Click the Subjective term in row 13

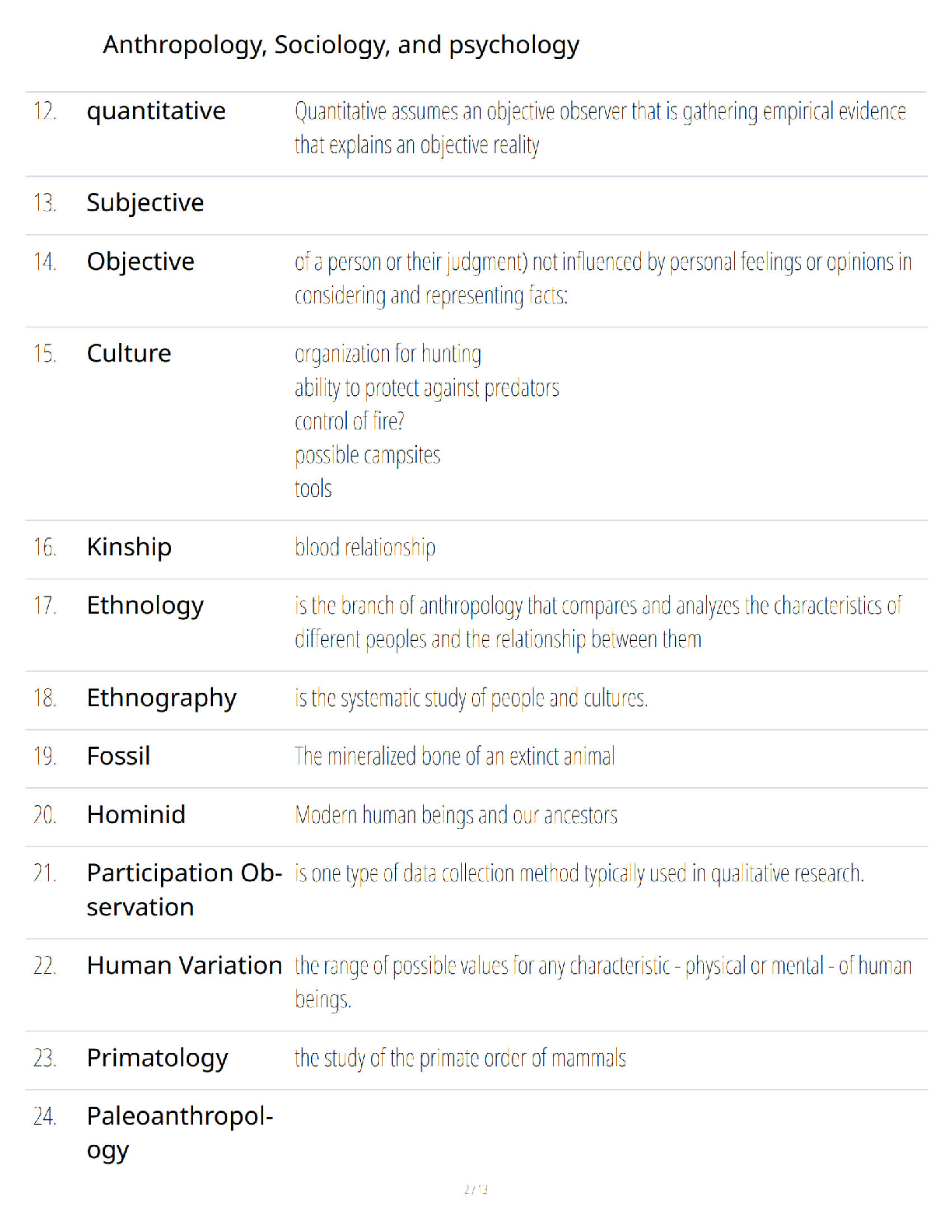click(x=145, y=203)
